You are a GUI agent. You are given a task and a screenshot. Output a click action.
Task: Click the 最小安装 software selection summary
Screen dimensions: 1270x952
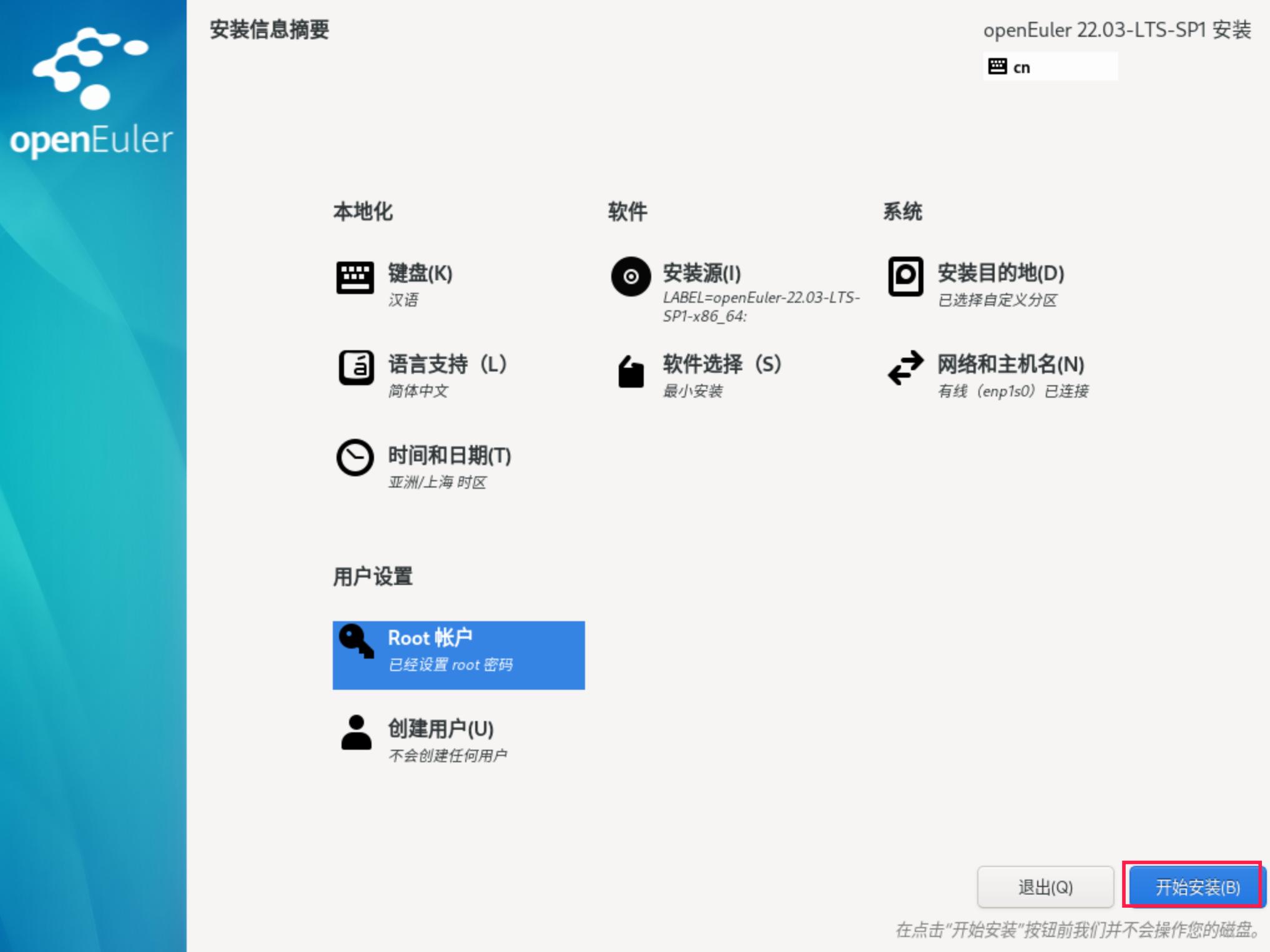[694, 391]
